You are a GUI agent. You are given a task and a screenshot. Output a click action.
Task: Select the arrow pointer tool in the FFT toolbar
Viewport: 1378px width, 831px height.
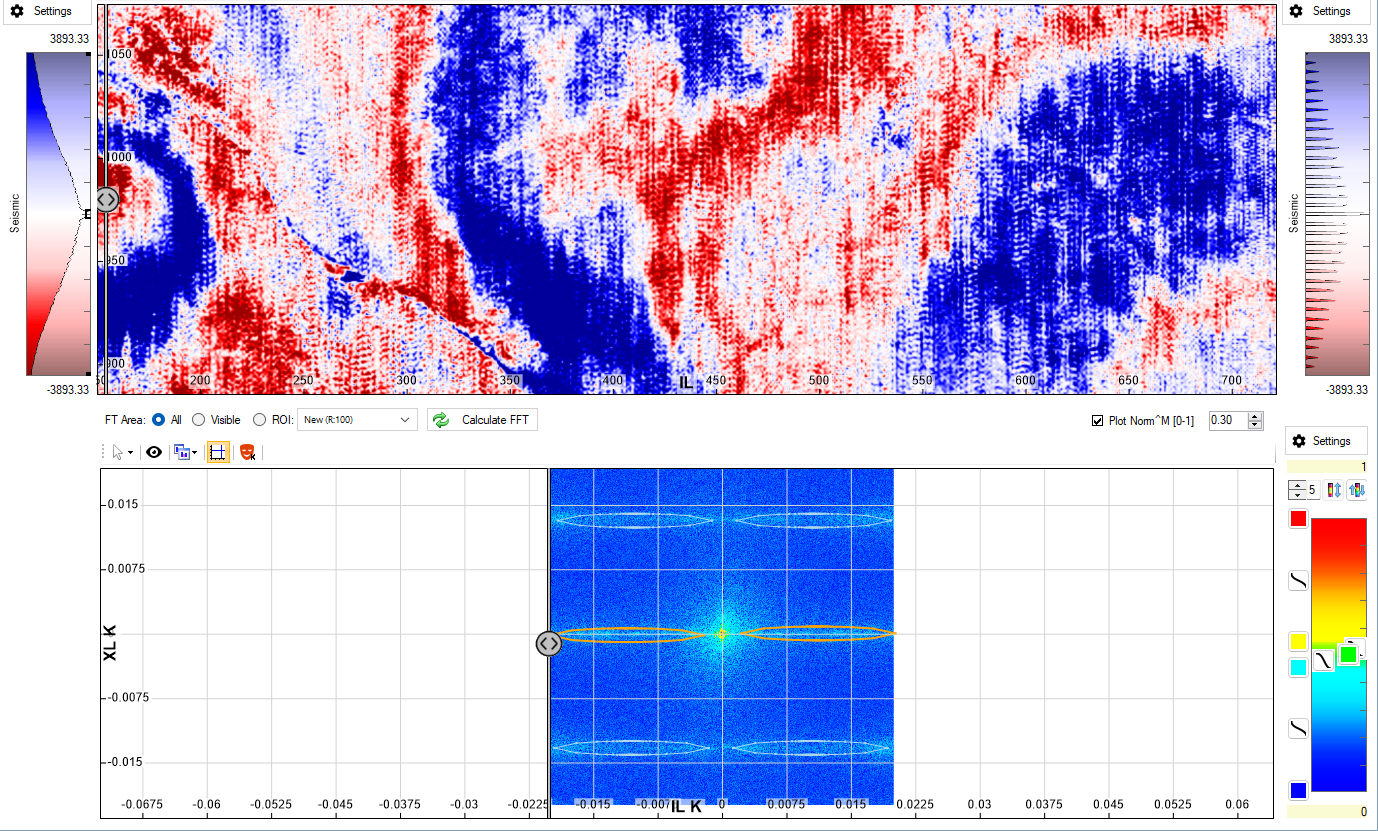click(116, 451)
